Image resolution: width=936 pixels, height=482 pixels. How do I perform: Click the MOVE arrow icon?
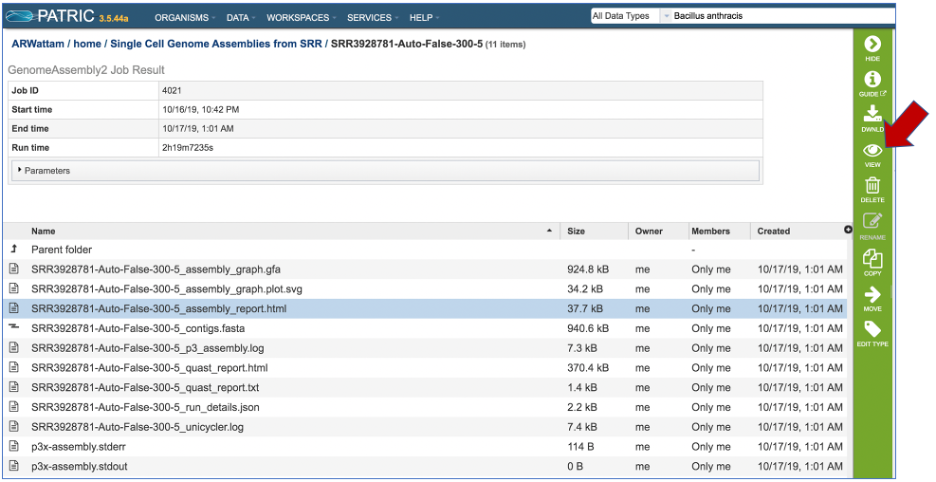[872, 294]
